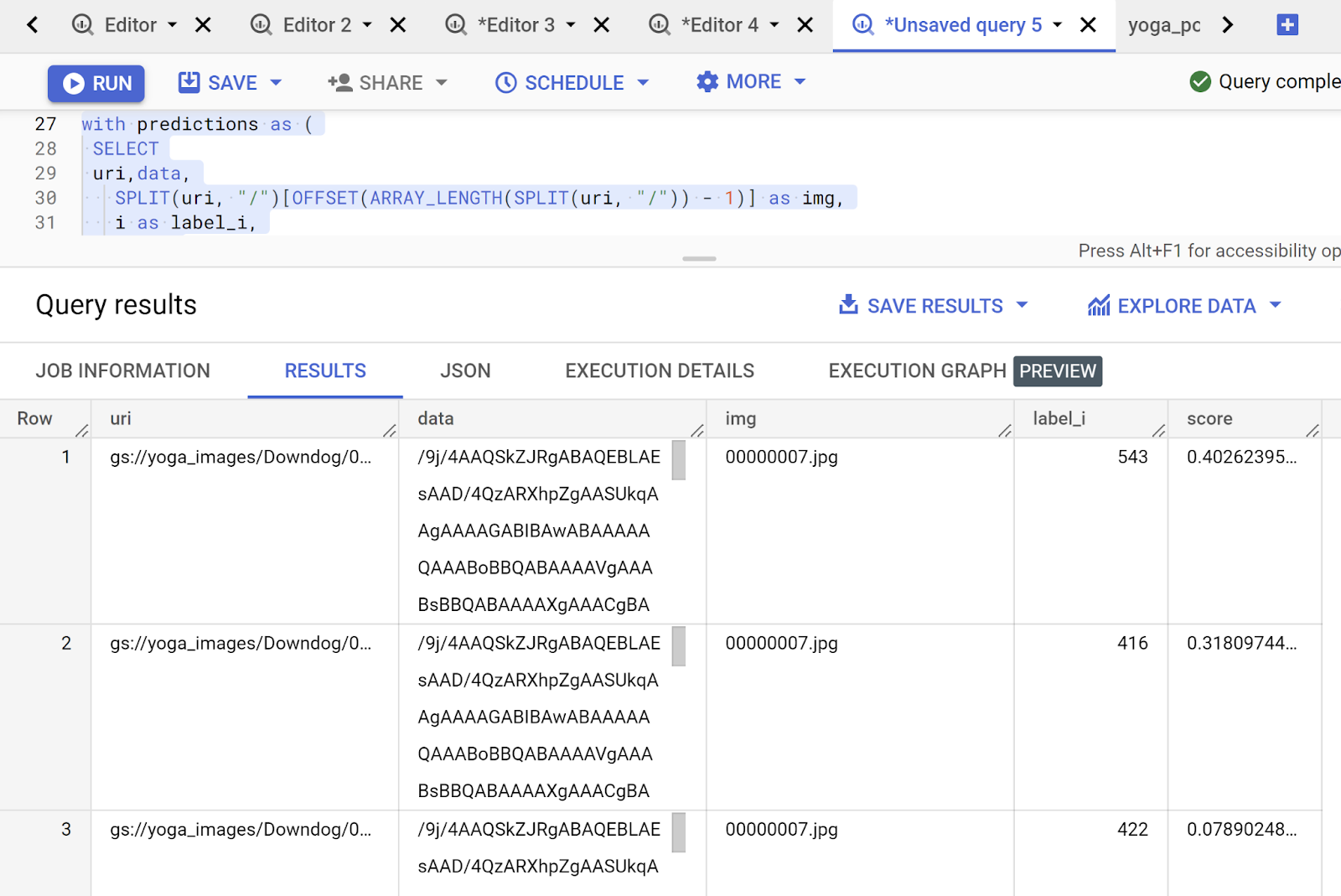Click the SAVE RESULTS download icon
This screenshot has height=896, width=1341.
(848, 305)
